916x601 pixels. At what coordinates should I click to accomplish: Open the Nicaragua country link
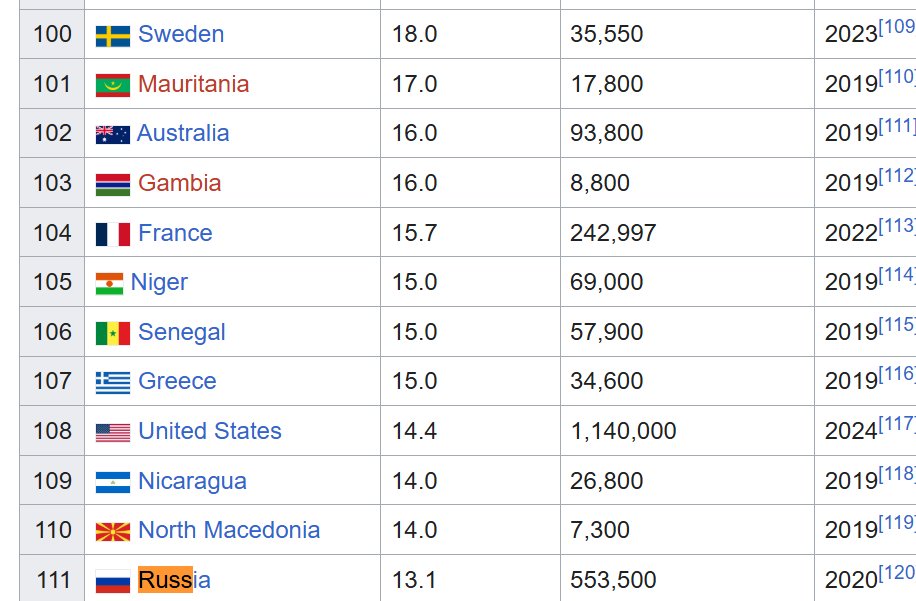pos(192,481)
